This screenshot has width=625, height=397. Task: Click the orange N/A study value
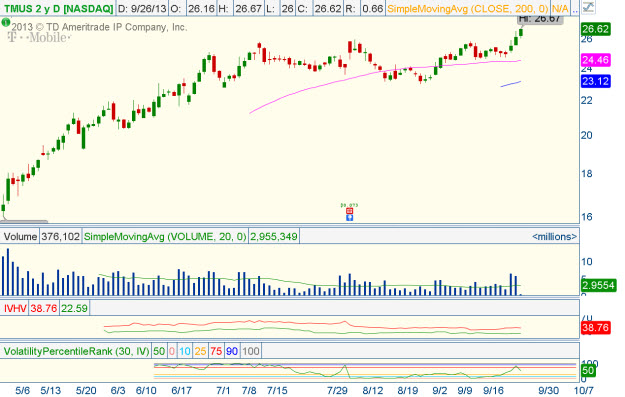(560, 9)
